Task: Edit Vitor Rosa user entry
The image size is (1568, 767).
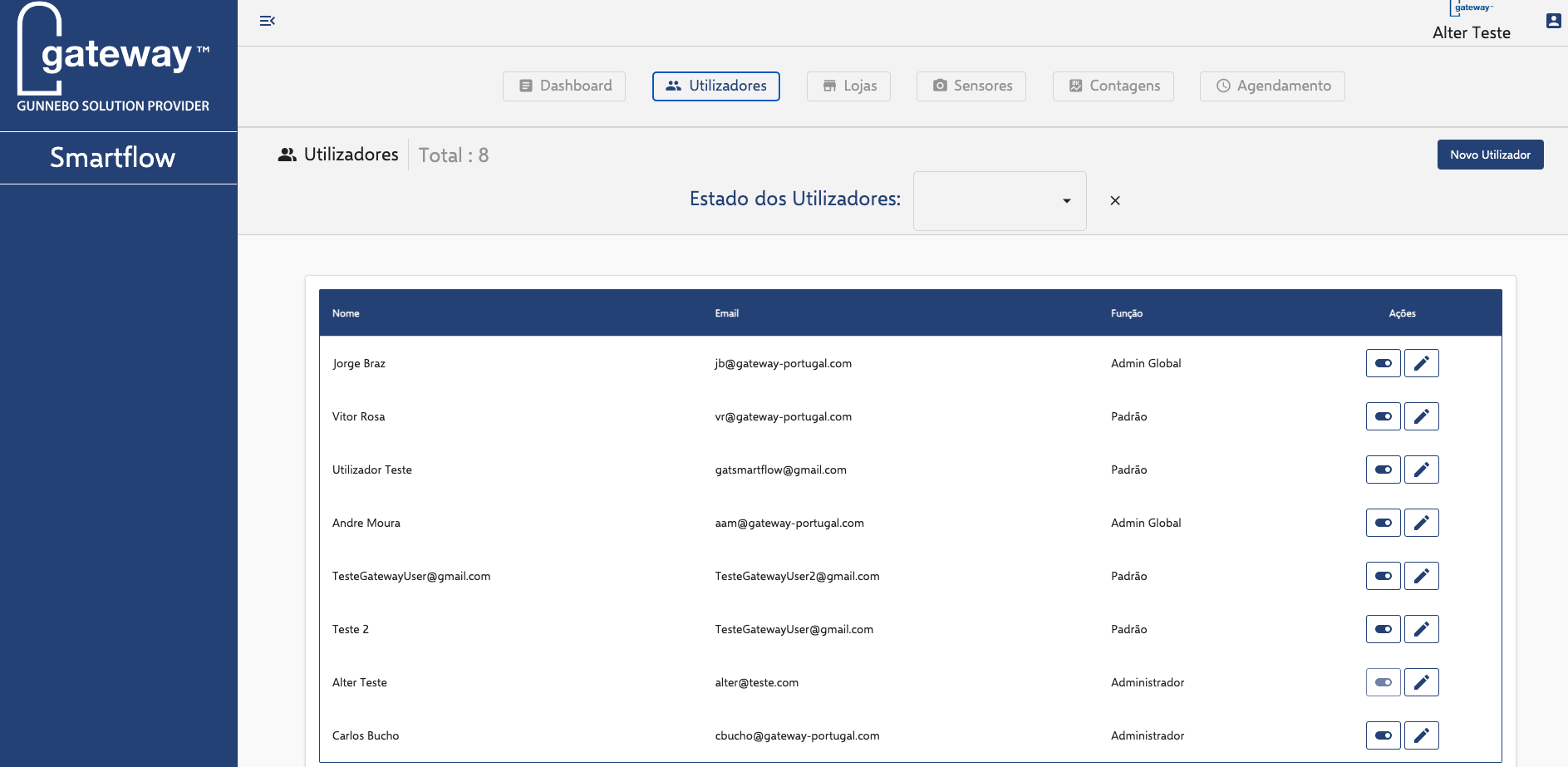Action: (1421, 416)
